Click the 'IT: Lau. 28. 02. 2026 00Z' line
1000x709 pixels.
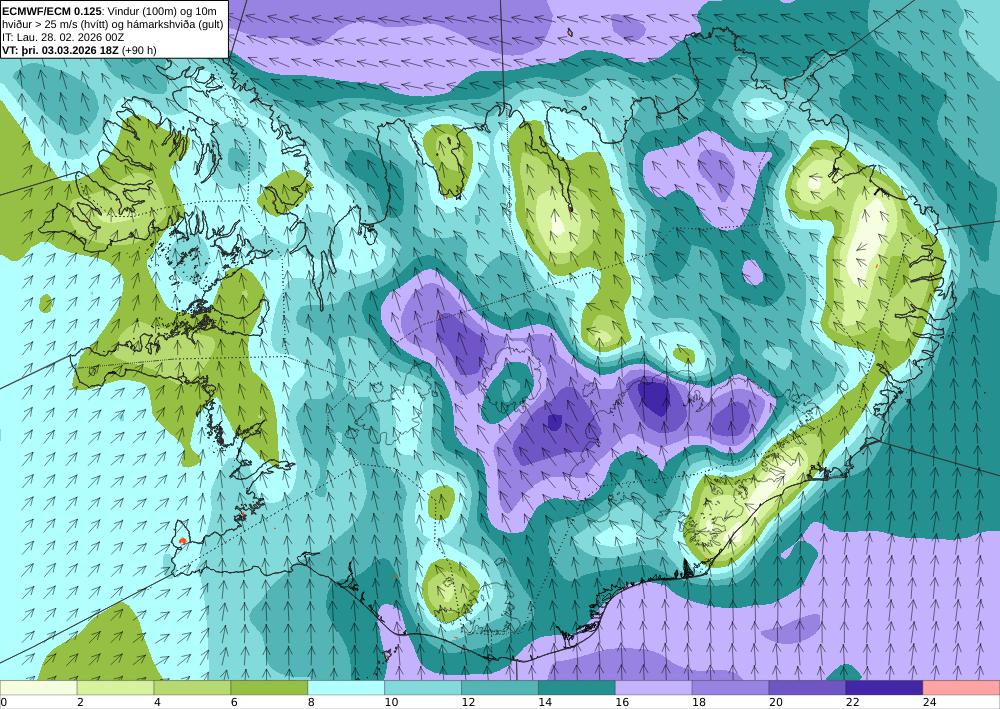[x=63, y=37]
